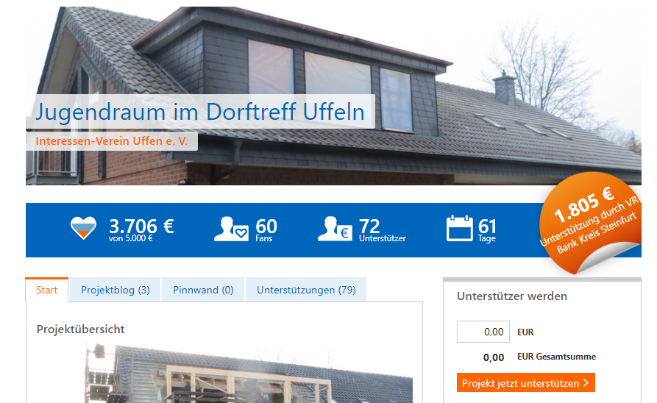Click the 61 Tage remaining counter
The width and height of the screenshot is (657, 403).
tap(487, 229)
